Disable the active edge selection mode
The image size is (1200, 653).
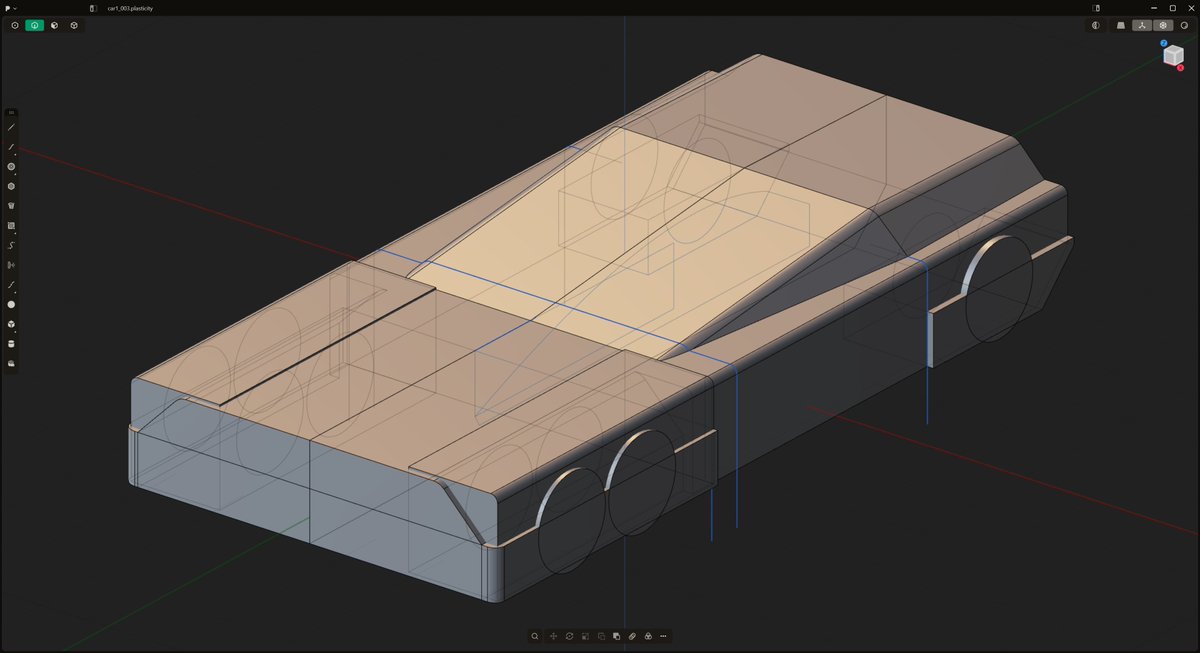[33, 25]
